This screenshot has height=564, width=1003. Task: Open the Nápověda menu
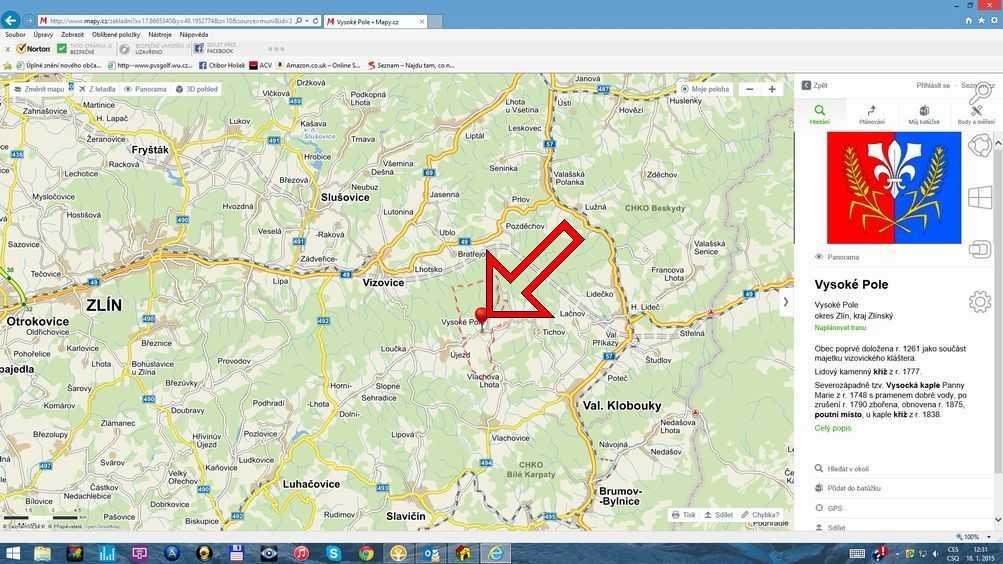(193, 35)
